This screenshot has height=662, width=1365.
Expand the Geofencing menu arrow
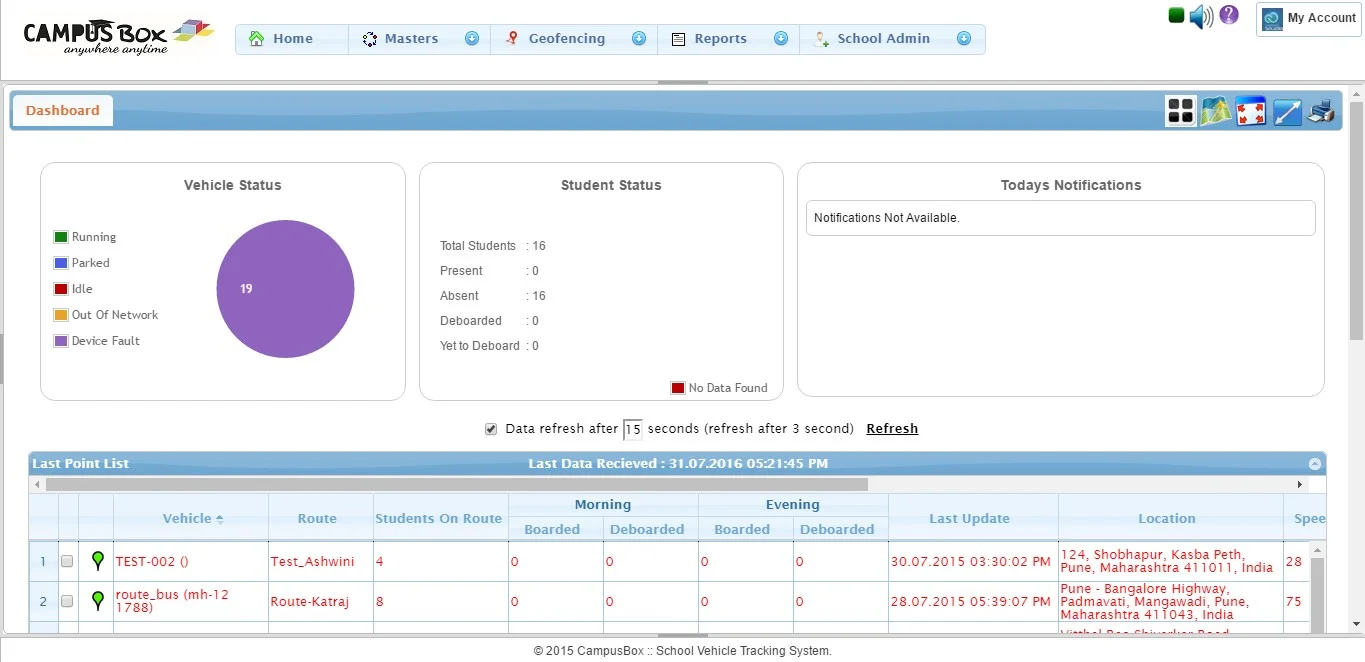pyautogui.click(x=639, y=39)
